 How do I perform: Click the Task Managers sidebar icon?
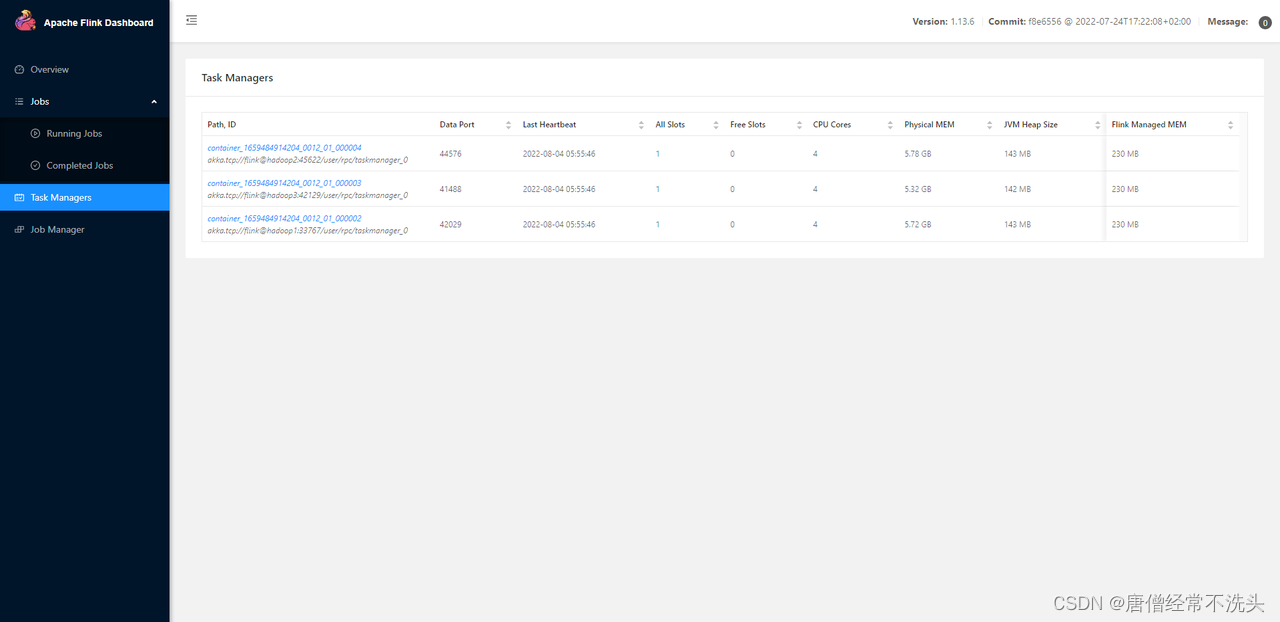click(20, 198)
